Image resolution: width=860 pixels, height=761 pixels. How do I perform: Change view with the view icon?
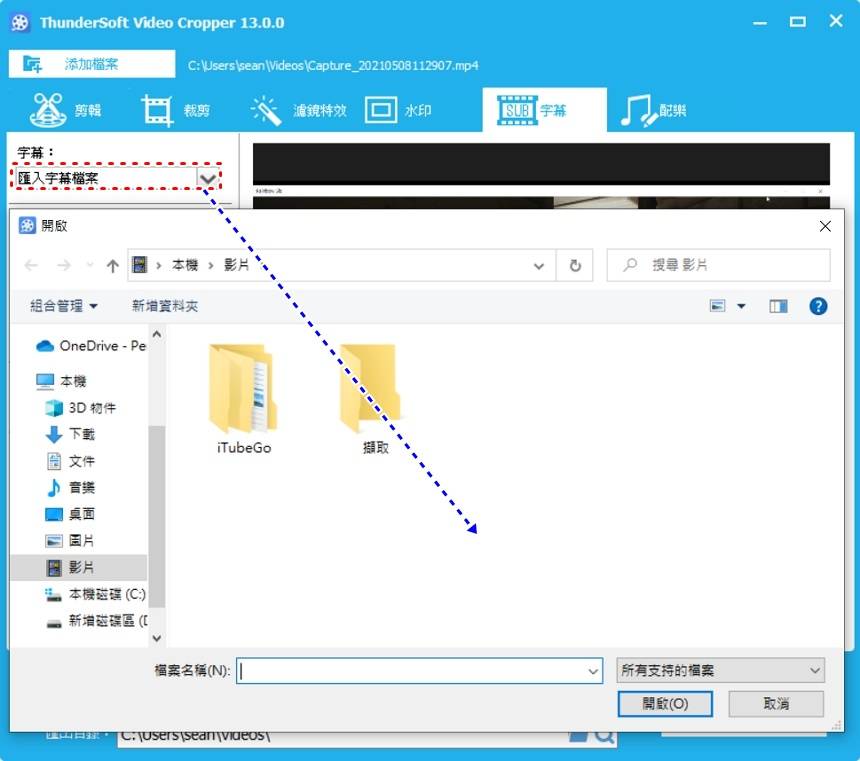pos(717,306)
